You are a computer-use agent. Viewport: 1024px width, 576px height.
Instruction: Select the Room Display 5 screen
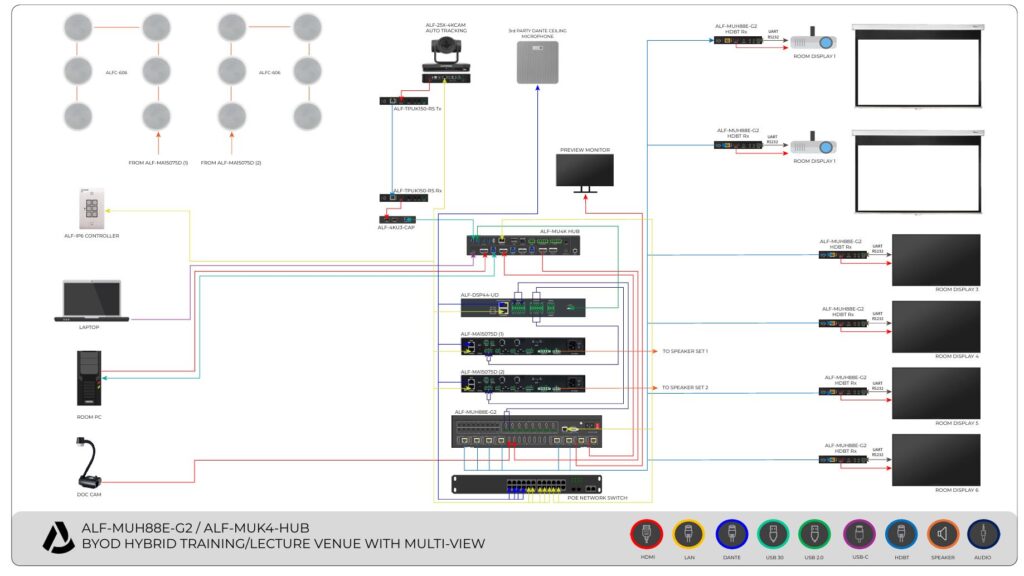[x=936, y=393]
